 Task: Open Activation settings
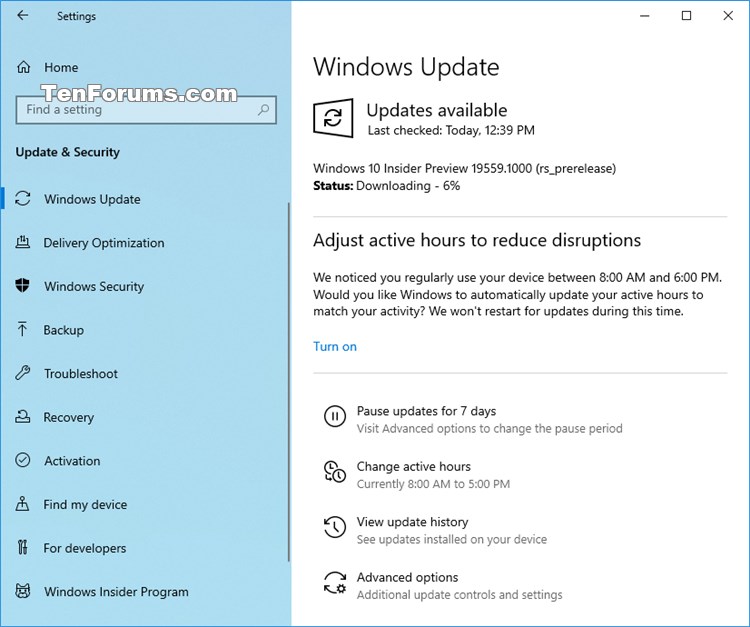click(x=72, y=461)
